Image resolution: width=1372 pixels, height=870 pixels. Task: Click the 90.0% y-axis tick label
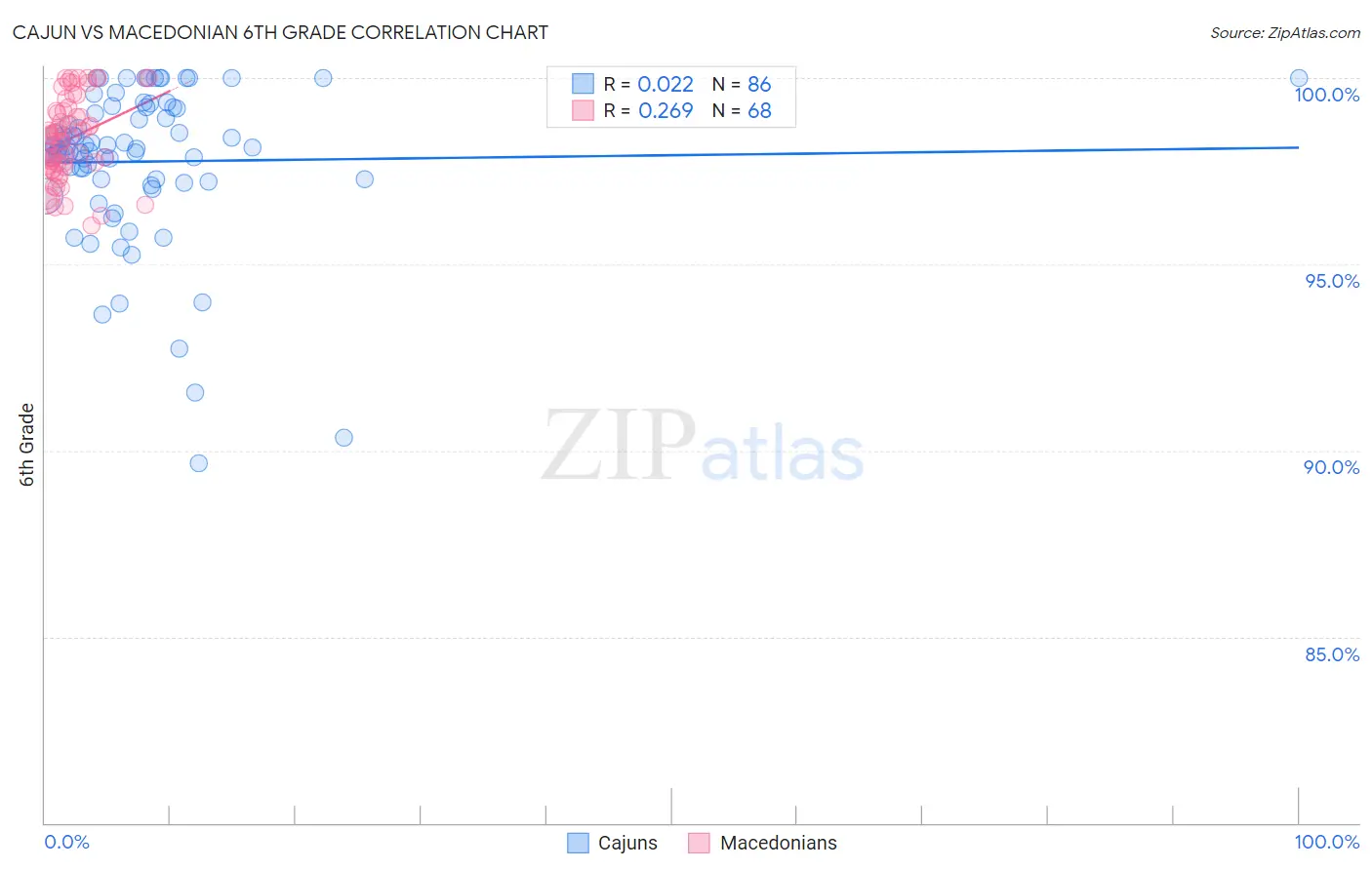[x=1332, y=467]
